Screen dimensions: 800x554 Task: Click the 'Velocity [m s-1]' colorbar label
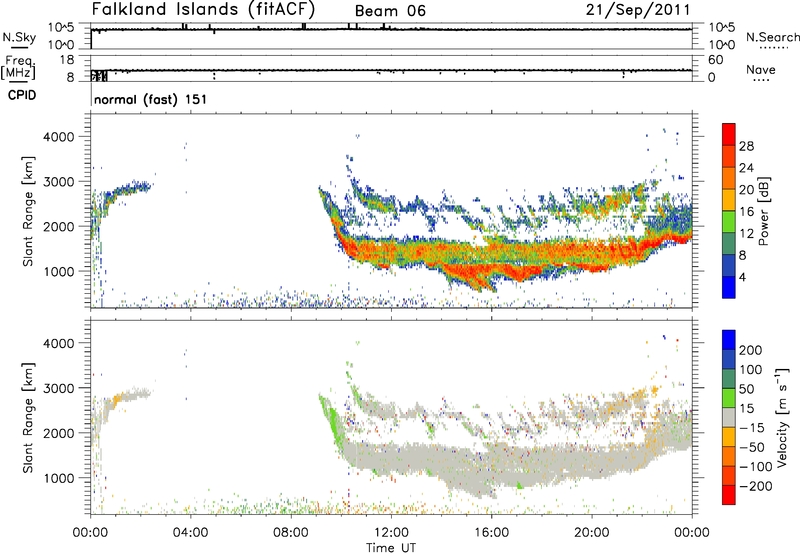[x=782, y=417]
